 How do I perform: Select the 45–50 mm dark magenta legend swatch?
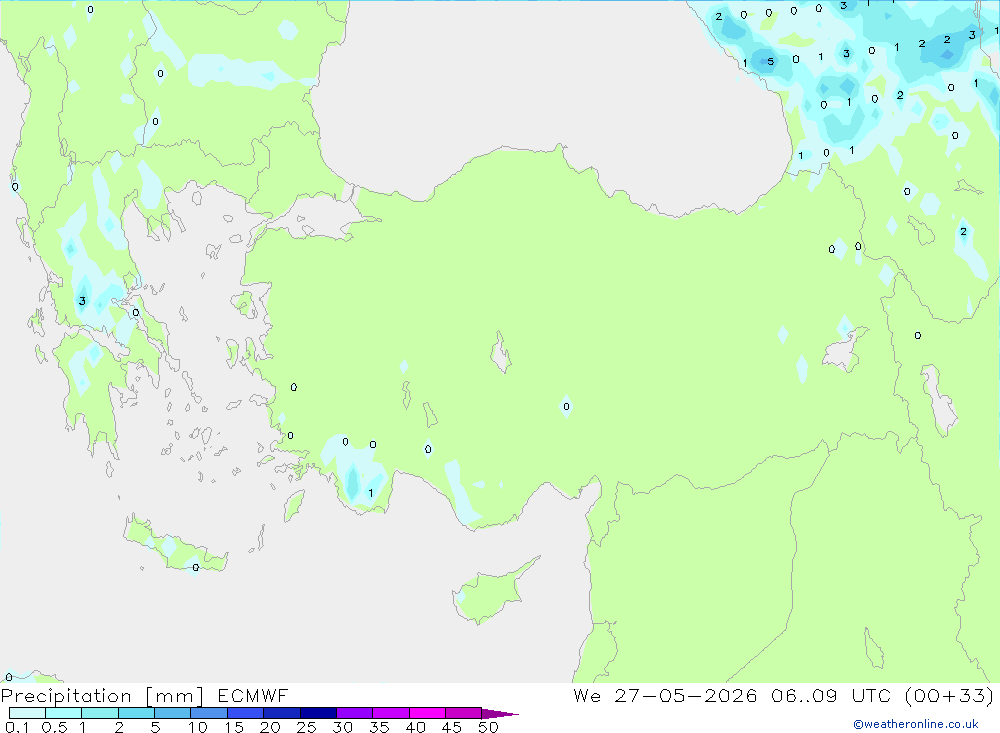[463, 713]
